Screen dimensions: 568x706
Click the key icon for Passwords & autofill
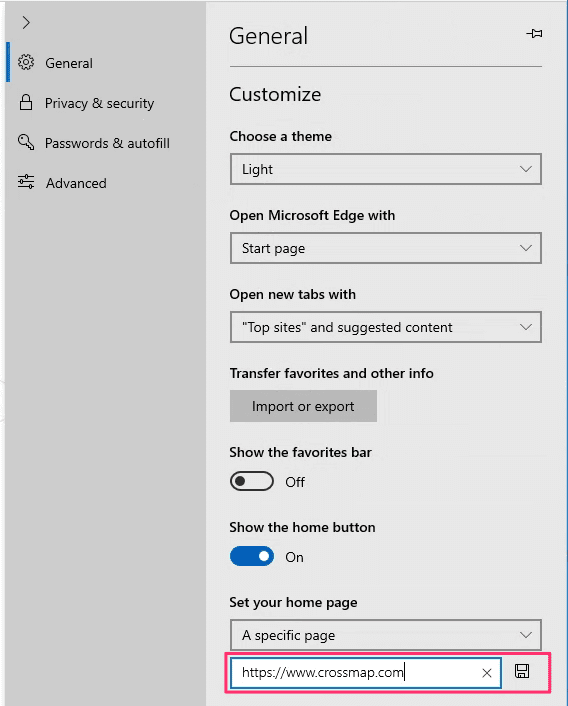(x=26, y=142)
